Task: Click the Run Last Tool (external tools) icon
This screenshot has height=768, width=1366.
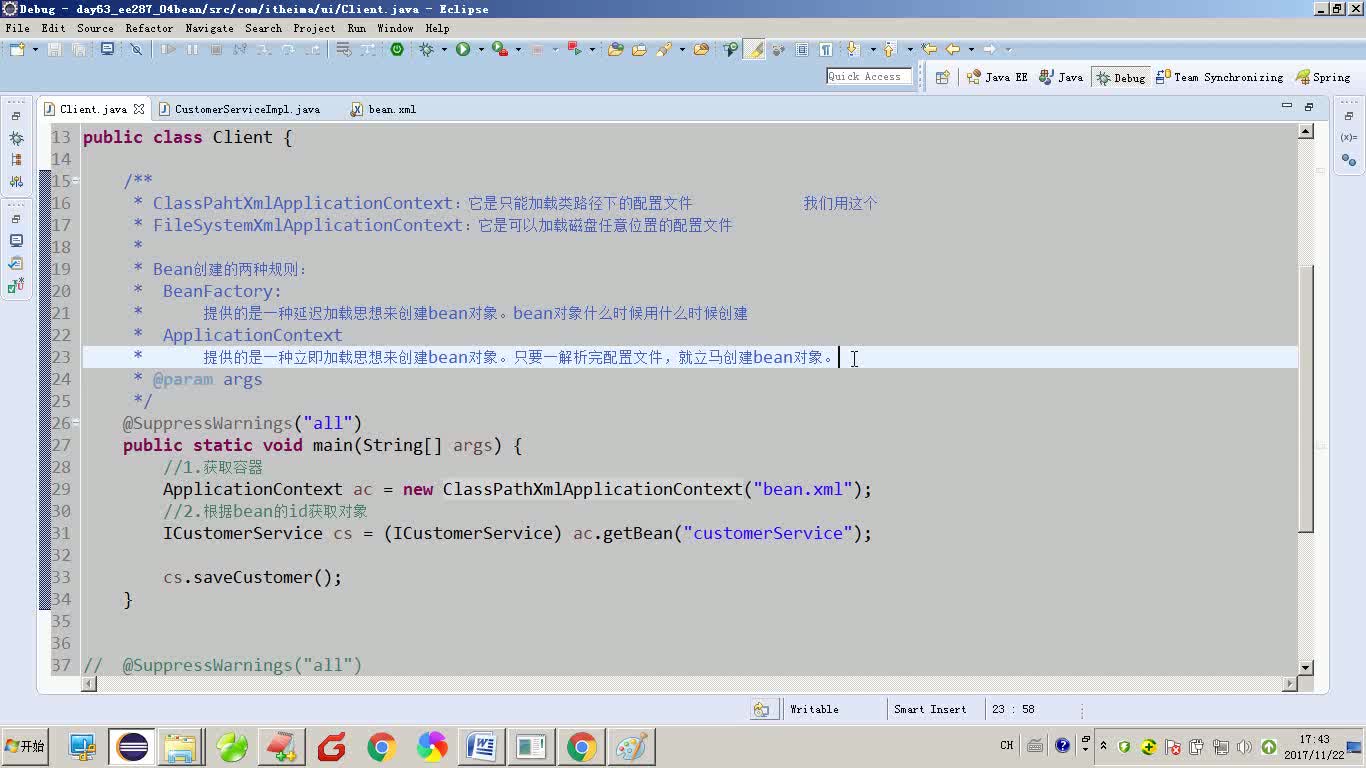Action: tap(499, 49)
